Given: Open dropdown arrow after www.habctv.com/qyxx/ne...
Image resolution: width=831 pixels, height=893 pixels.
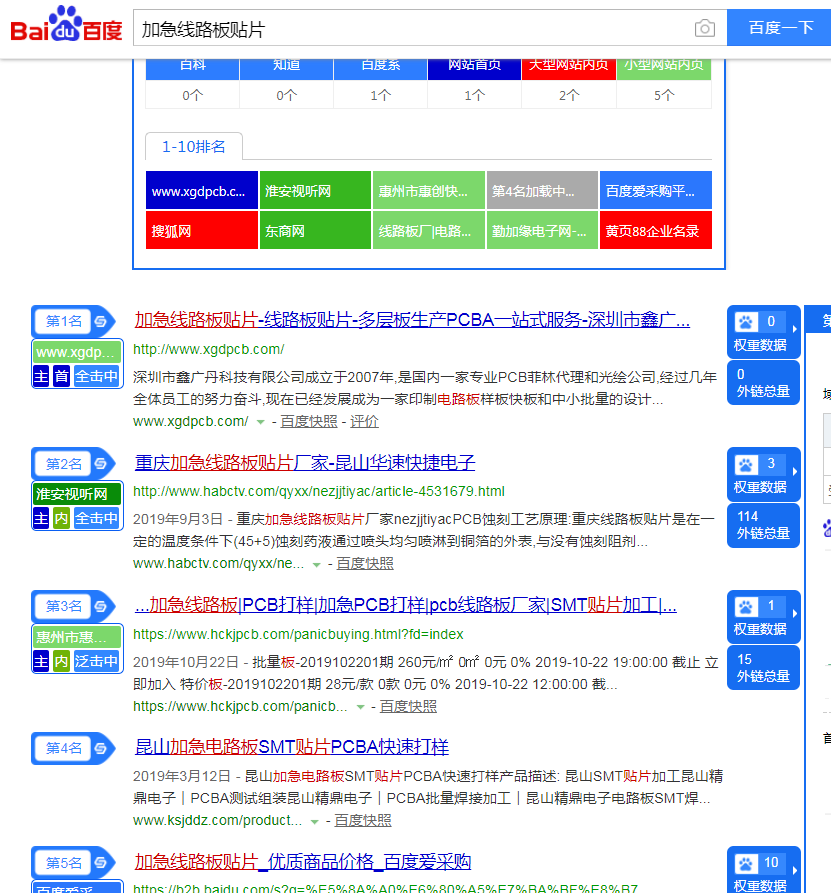Looking at the screenshot, I should 317,564.
